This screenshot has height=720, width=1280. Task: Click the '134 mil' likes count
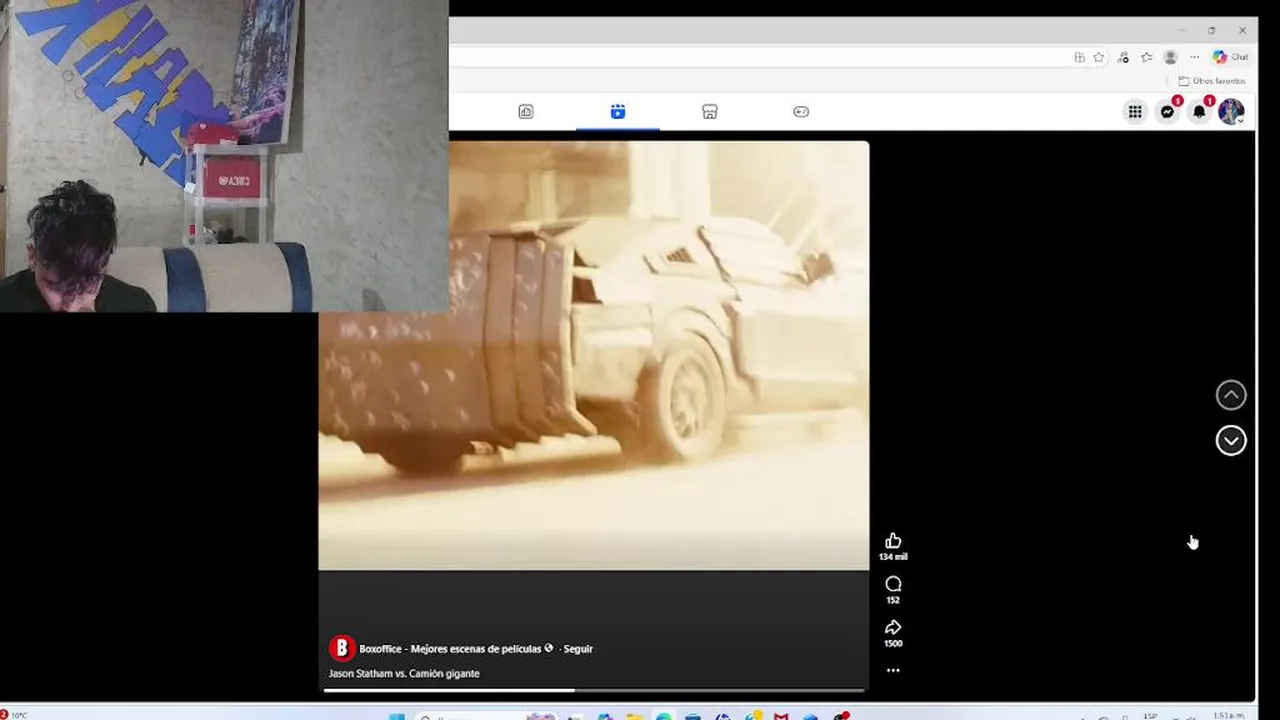pyautogui.click(x=893, y=557)
